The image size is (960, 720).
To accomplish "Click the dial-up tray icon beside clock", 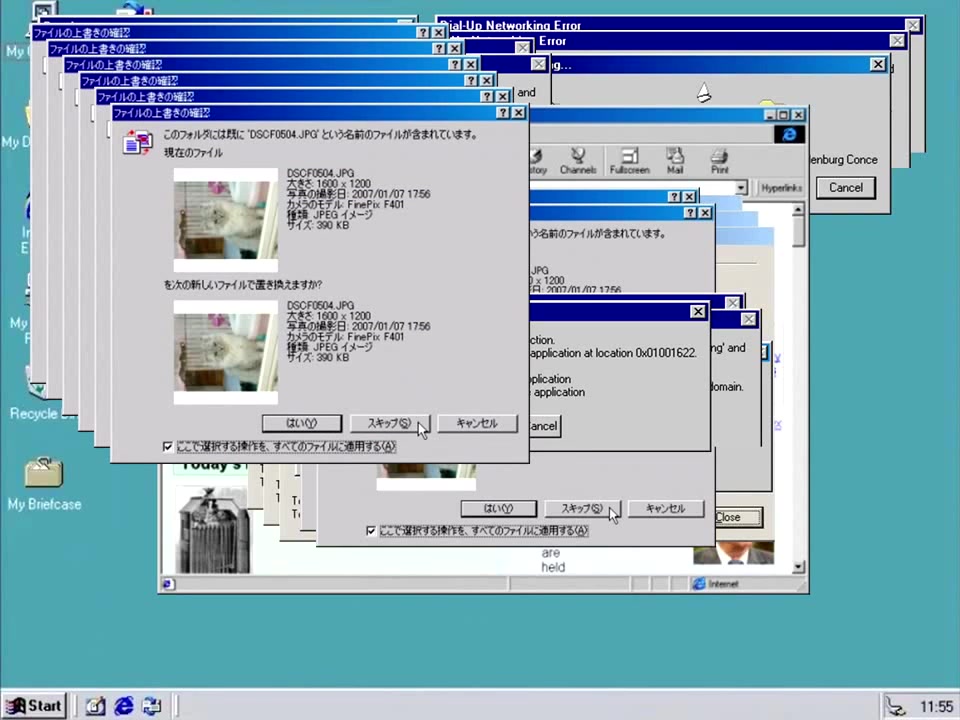I will [x=897, y=706].
